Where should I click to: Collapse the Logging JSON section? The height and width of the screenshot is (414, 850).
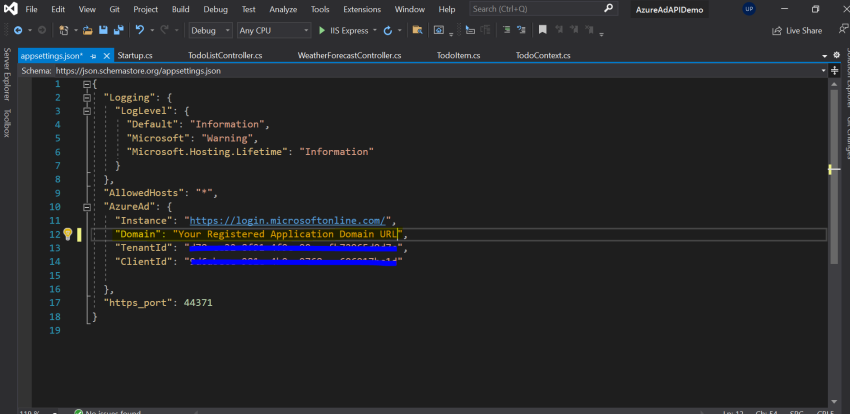click(88, 98)
